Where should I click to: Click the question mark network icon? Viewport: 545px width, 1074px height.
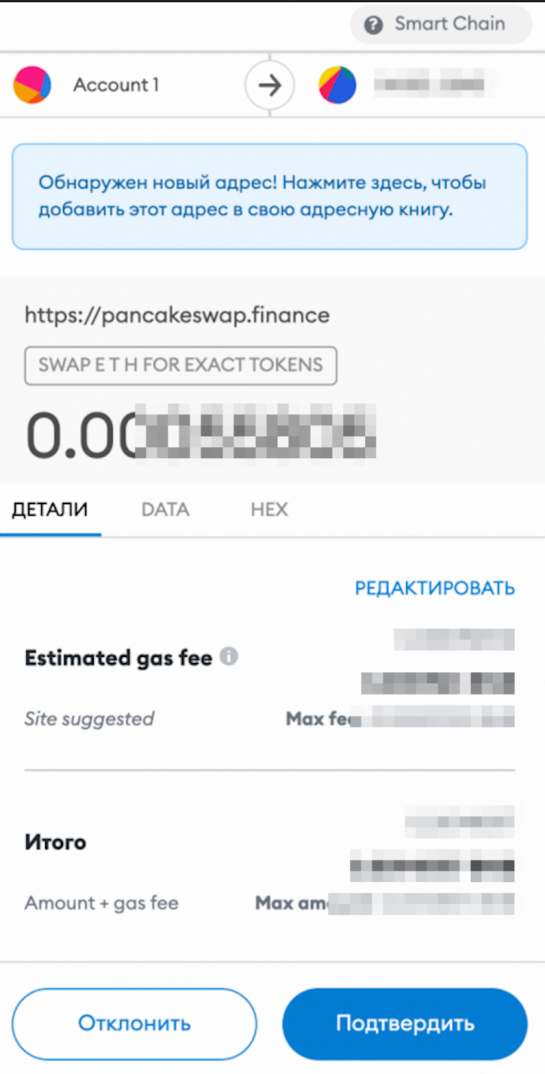coord(373,25)
